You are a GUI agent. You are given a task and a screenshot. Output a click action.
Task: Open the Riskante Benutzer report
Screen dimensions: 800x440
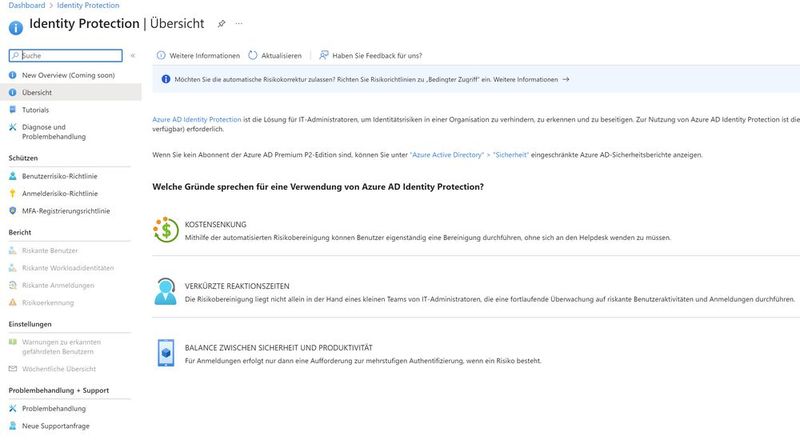click(x=50, y=251)
